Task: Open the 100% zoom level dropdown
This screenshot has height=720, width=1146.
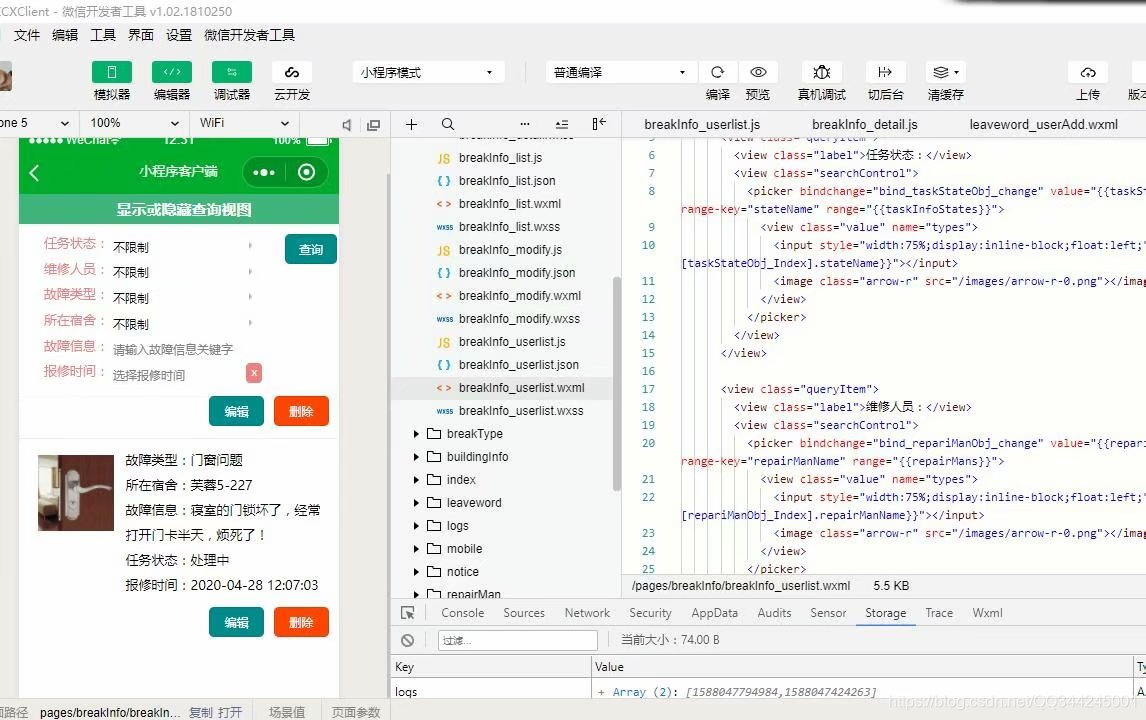Action: click(x=134, y=123)
